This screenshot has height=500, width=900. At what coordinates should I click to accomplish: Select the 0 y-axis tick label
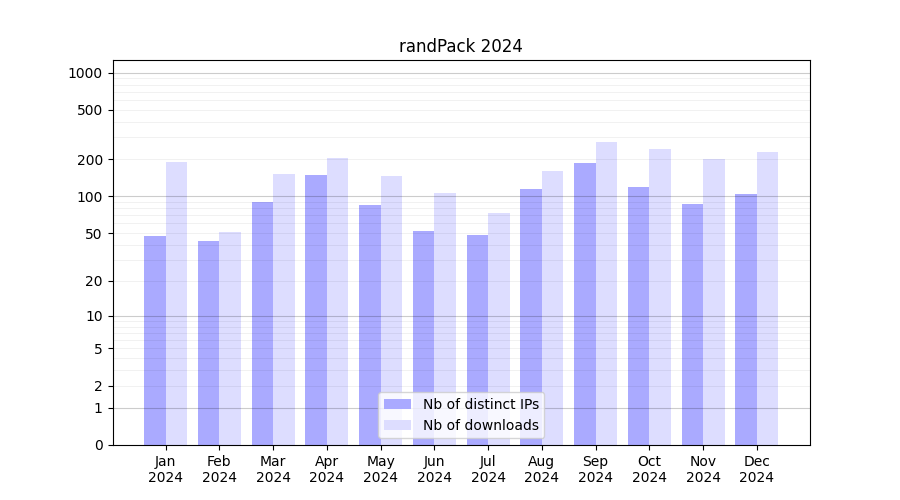click(x=98, y=445)
